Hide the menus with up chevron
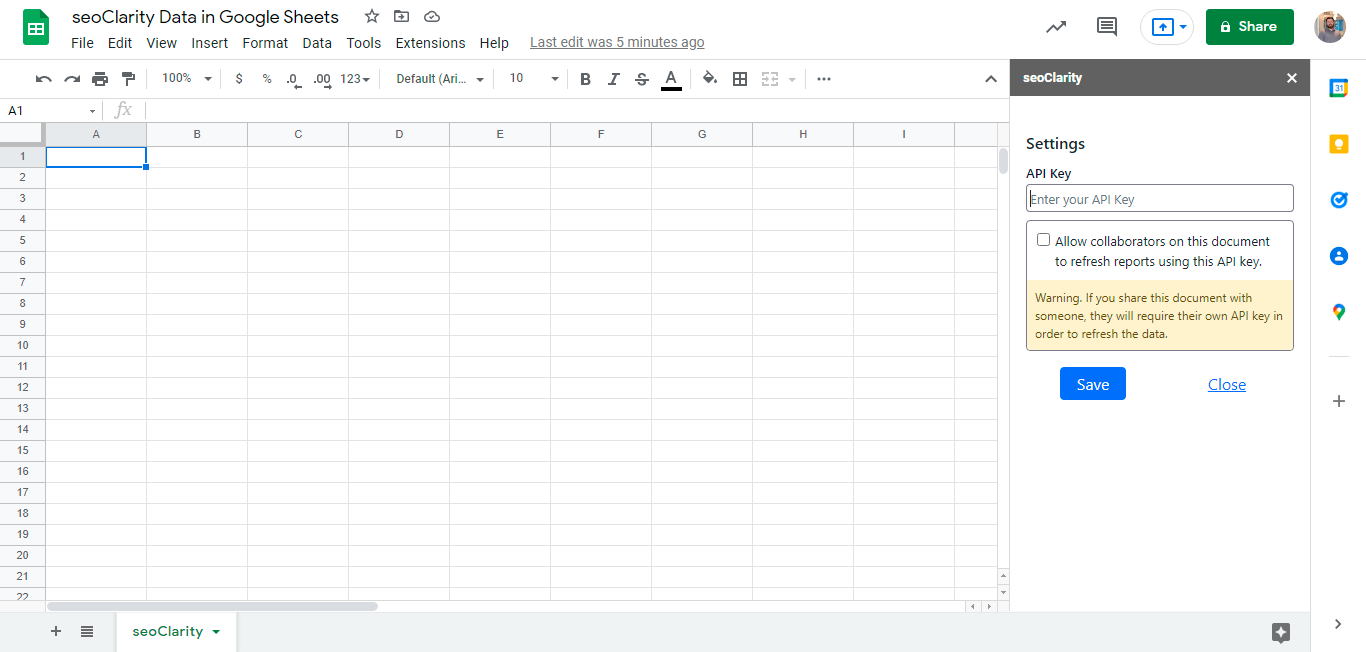This screenshot has width=1366, height=652. 991,79
